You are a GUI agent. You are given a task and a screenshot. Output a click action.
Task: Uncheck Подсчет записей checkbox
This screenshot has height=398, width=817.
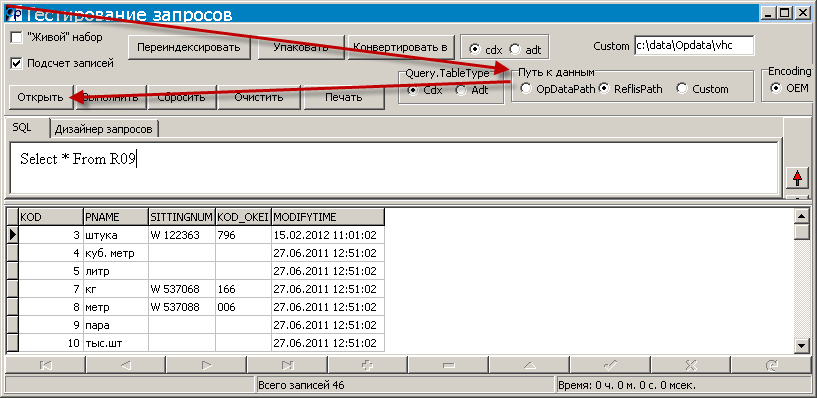pos(17,63)
